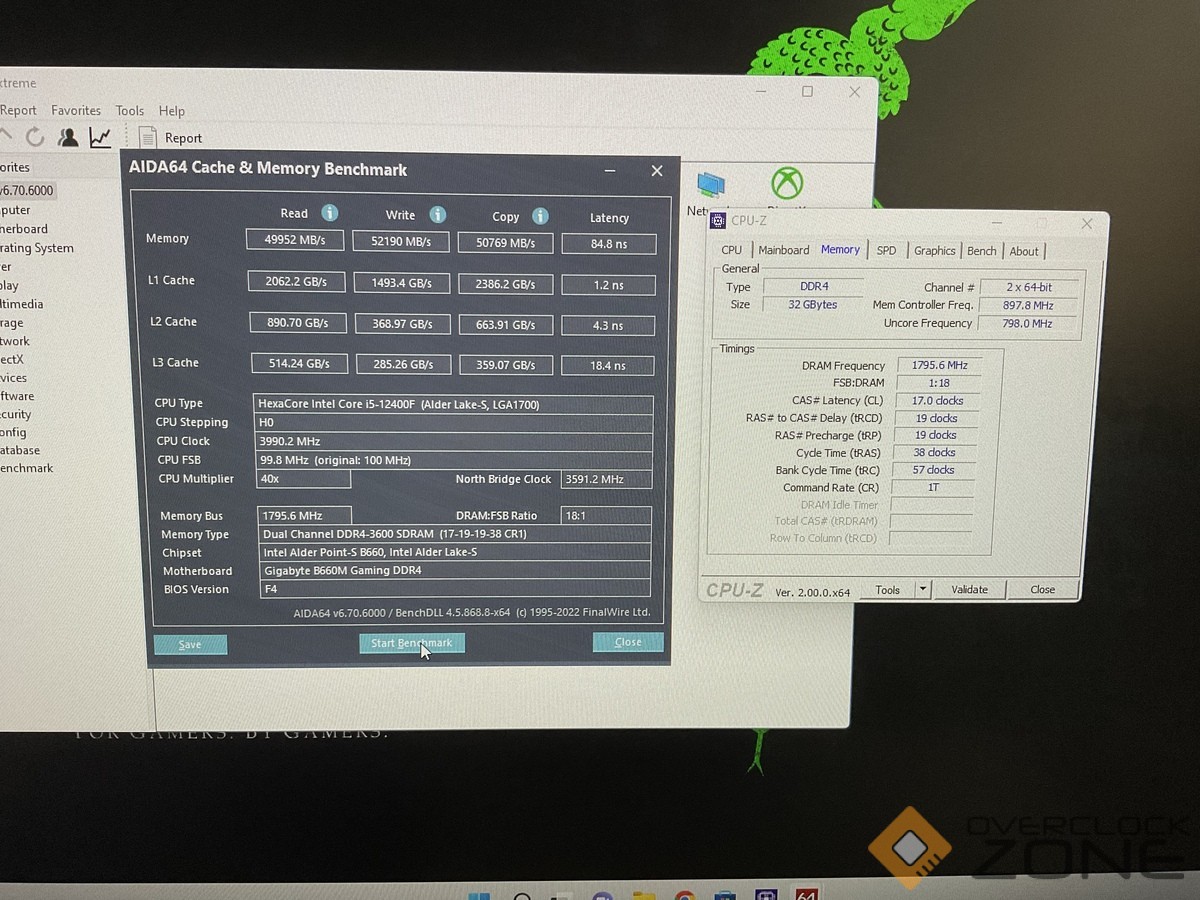Select Security in AIDA64 sidebar tree
The image size is (1200, 900).
16,414
